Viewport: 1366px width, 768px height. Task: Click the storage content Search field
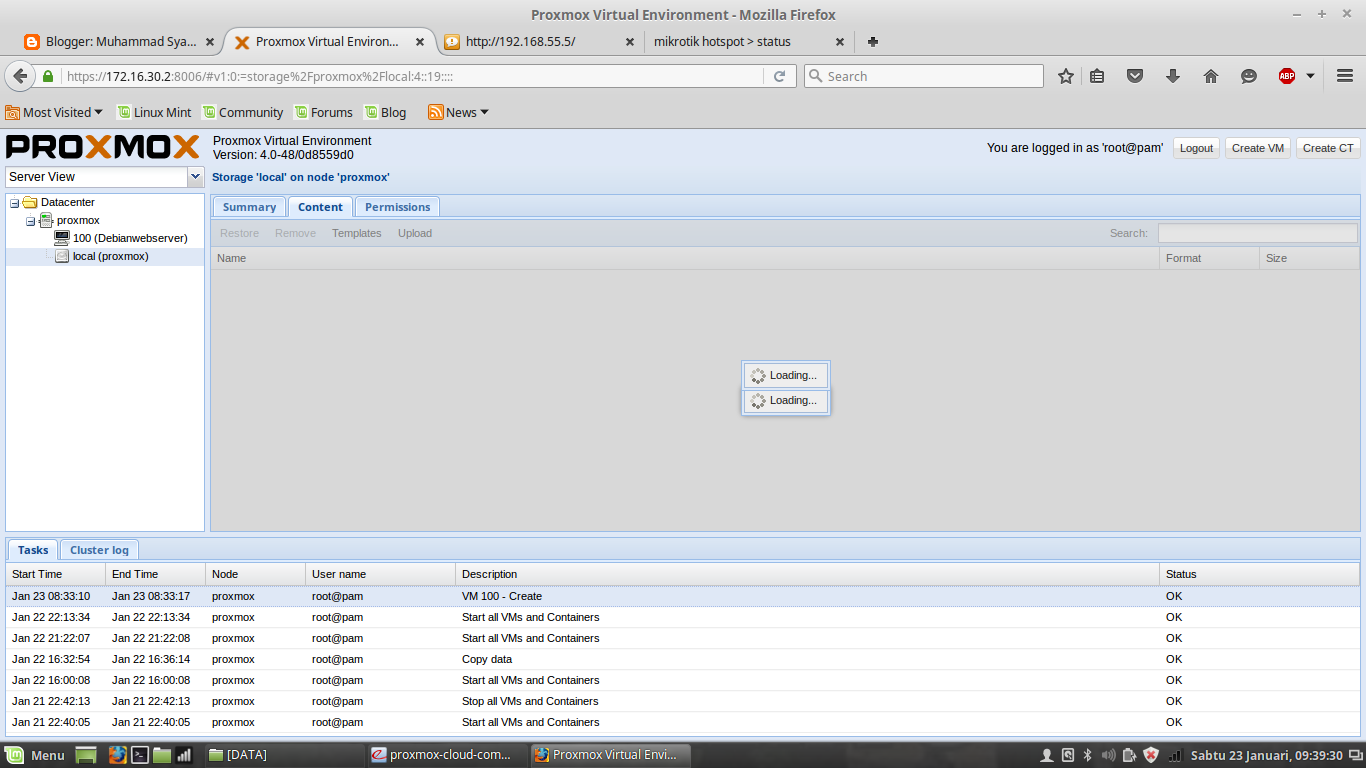pos(1258,233)
